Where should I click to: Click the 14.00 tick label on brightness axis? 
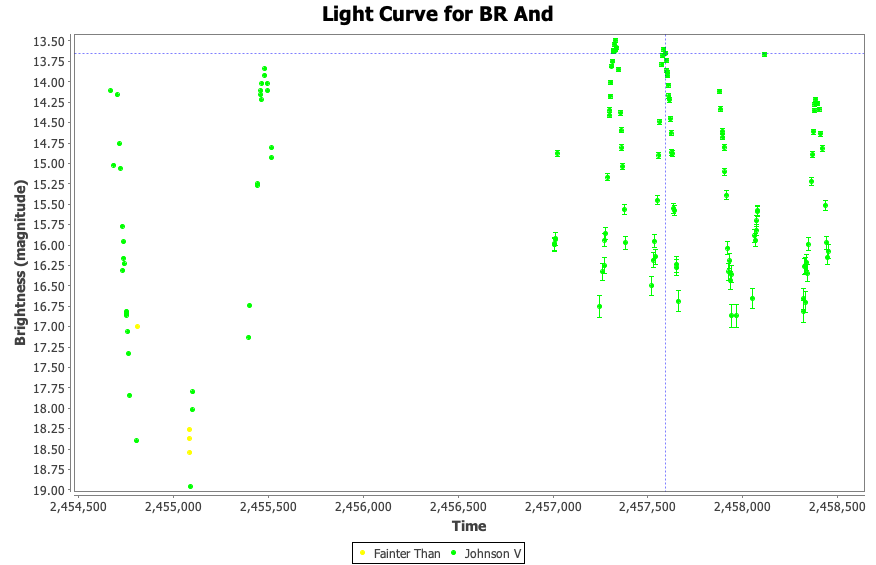click(x=49, y=82)
